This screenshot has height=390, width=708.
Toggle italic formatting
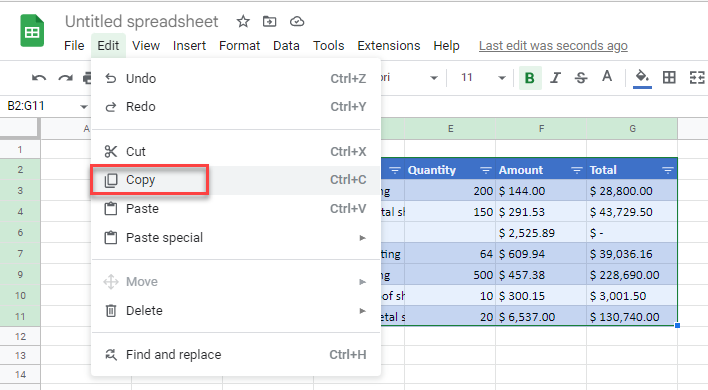click(555, 78)
